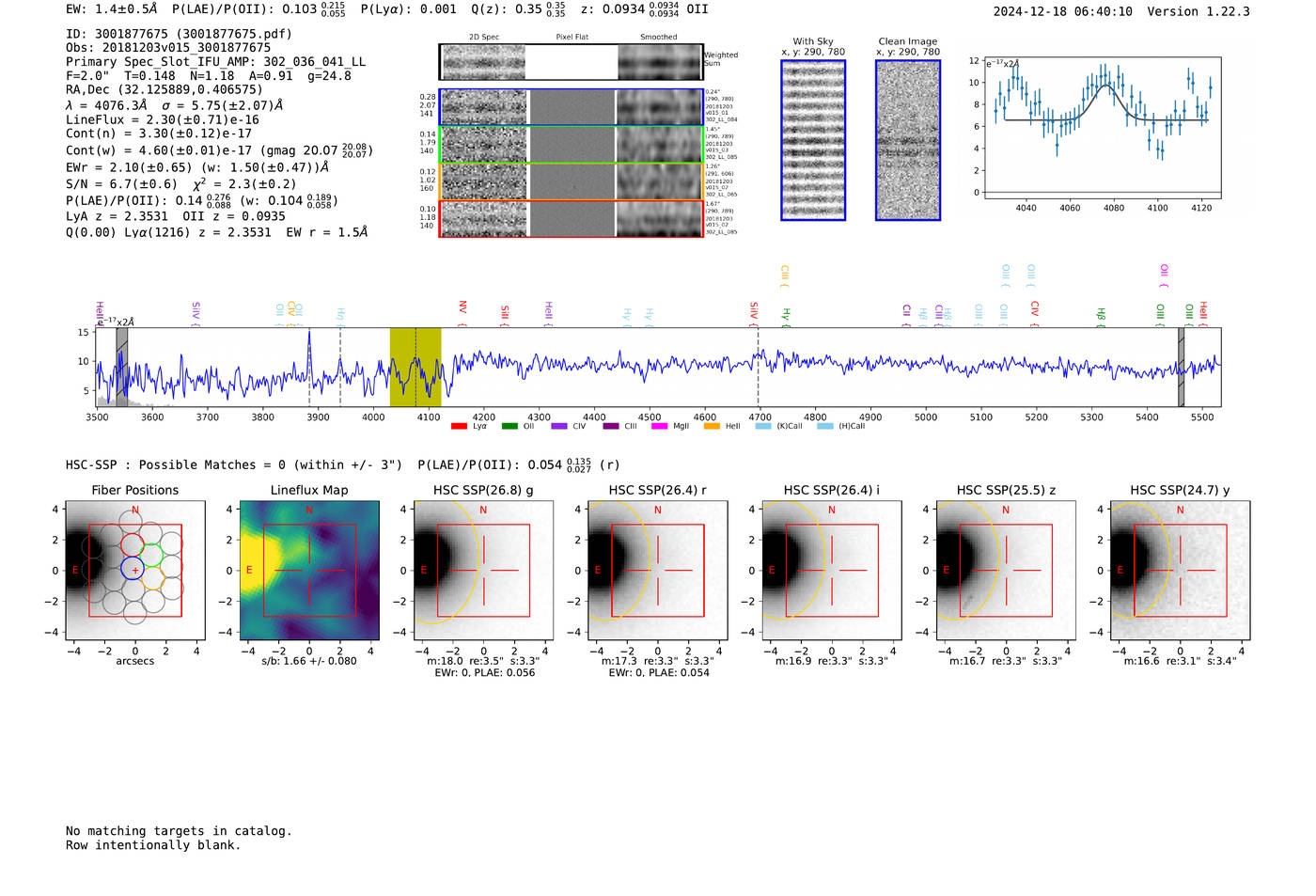The height and width of the screenshot is (896, 1316).
Task: Click the yellow CIII] label above the spectrum
Action: [785, 276]
